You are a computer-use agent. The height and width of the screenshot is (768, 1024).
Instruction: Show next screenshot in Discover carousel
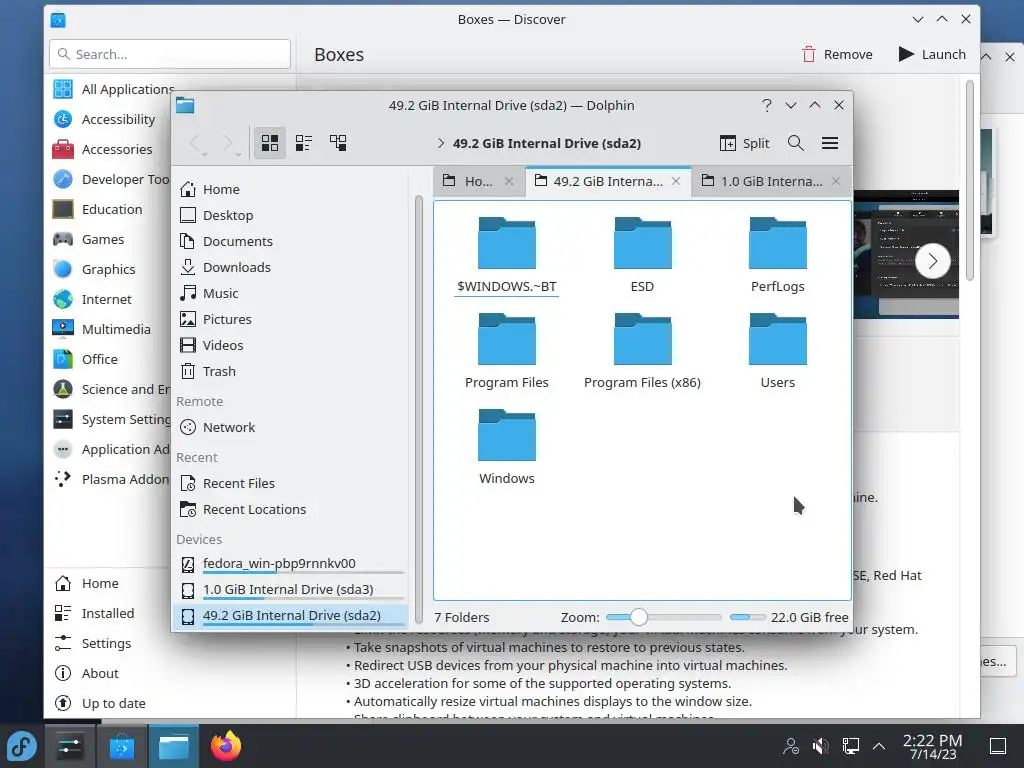[x=933, y=261]
